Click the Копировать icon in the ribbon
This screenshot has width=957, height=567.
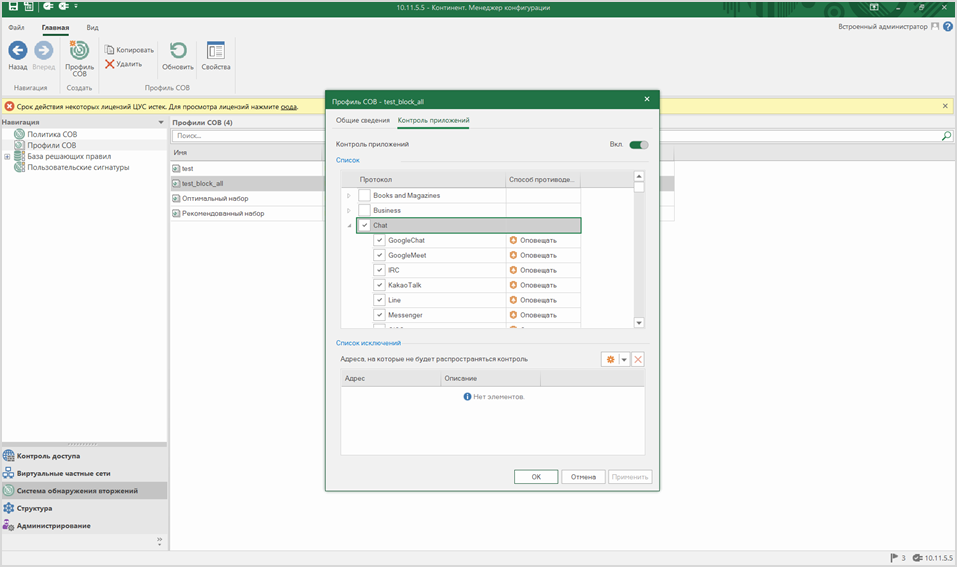pyautogui.click(x=110, y=50)
